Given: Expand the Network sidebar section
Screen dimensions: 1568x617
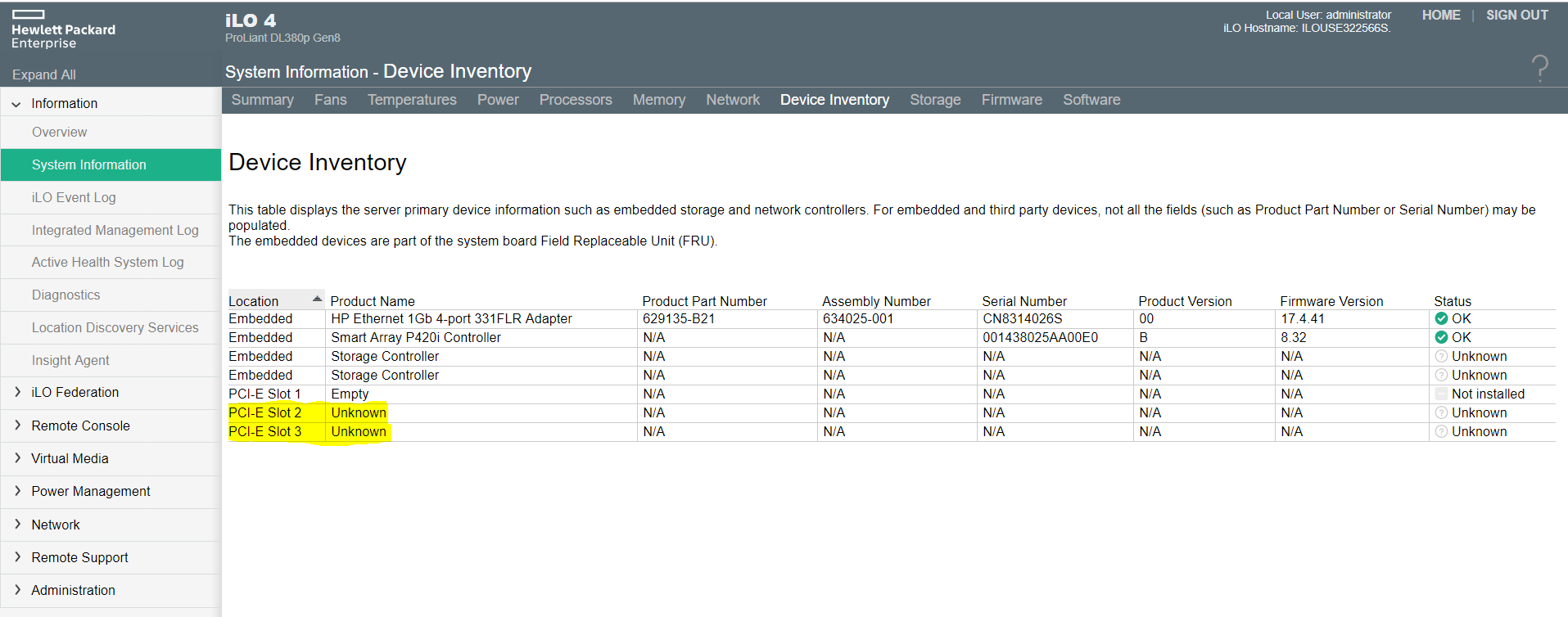Looking at the screenshot, I should point(17,524).
